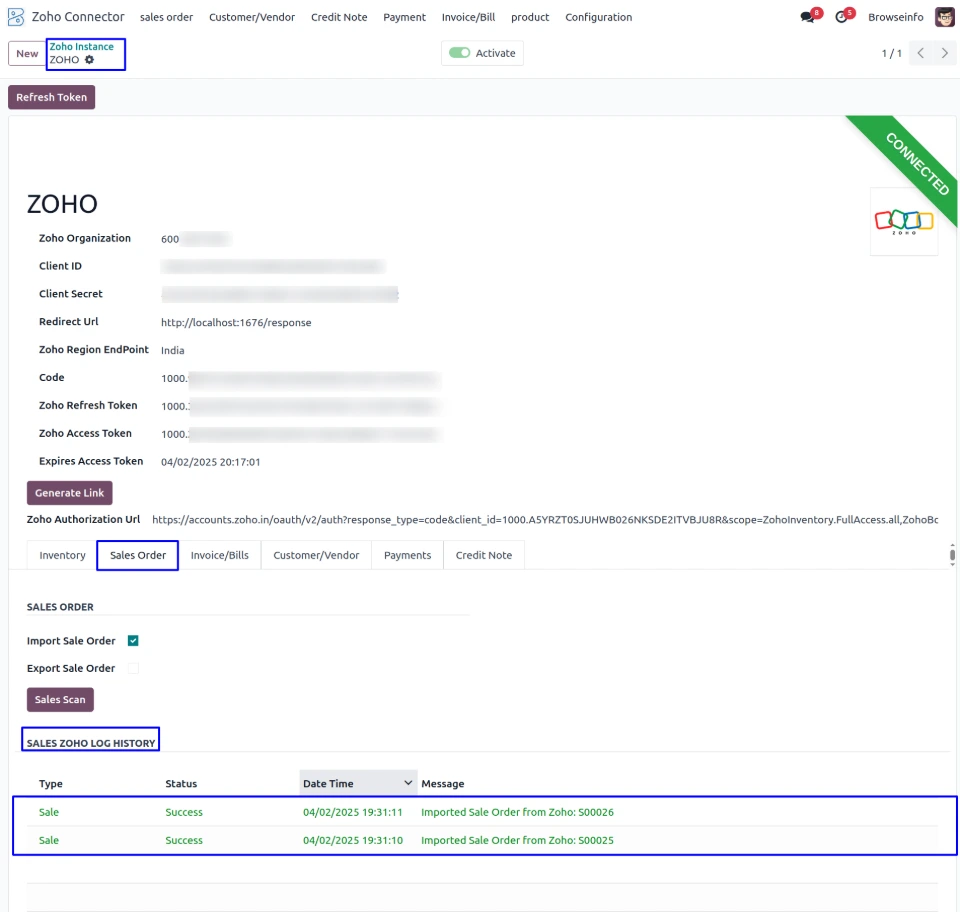960x912 pixels.
Task: Open the activities clock icon
Action: (842, 17)
